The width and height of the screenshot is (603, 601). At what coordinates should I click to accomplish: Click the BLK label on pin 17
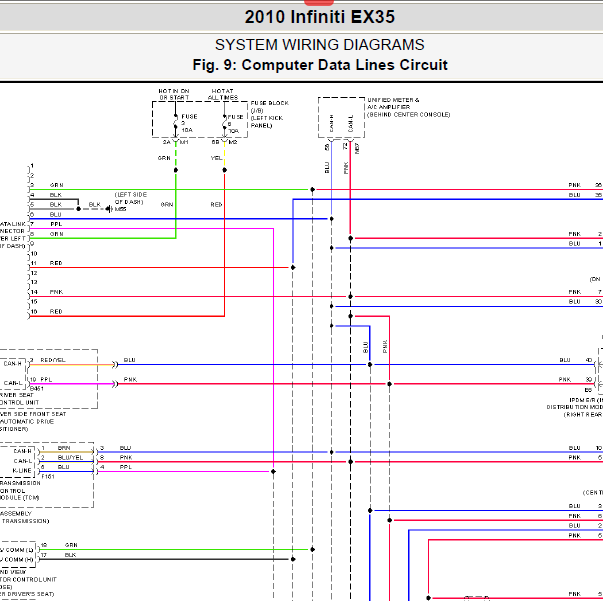(70, 555)
